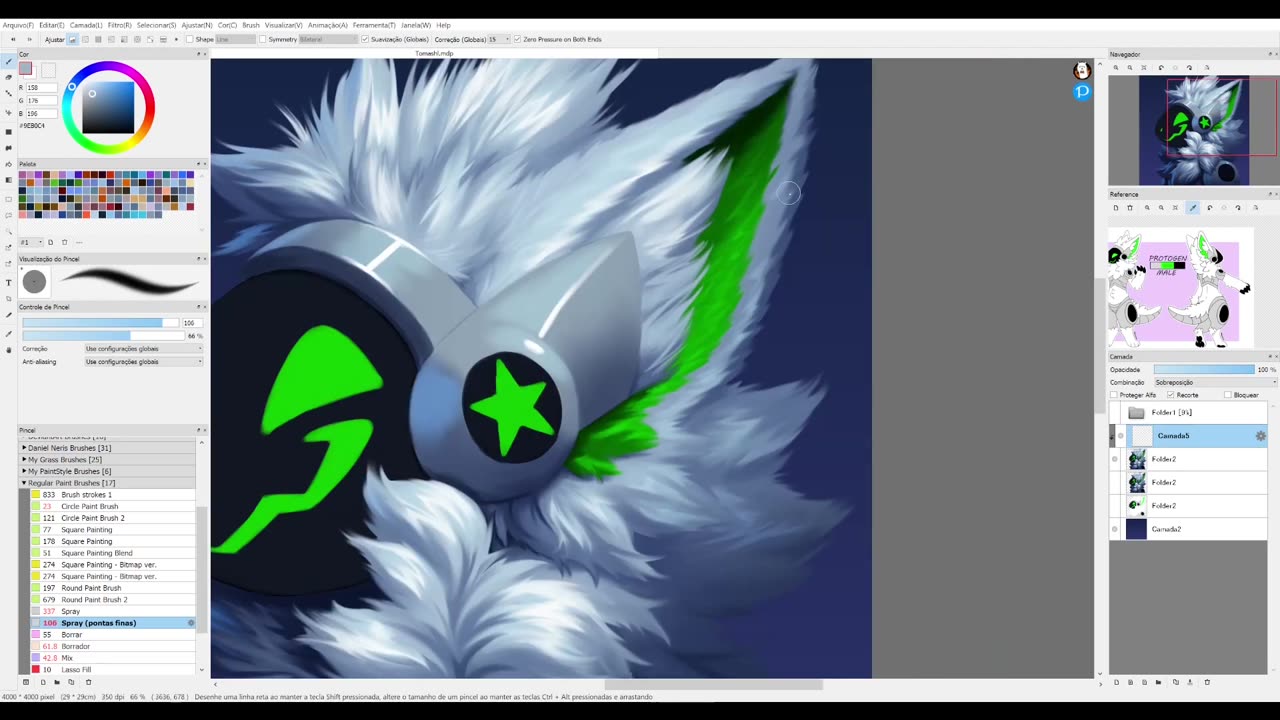Click the Navigator fit-to-window icon

pyautogui.click(x=1144, y=68)
